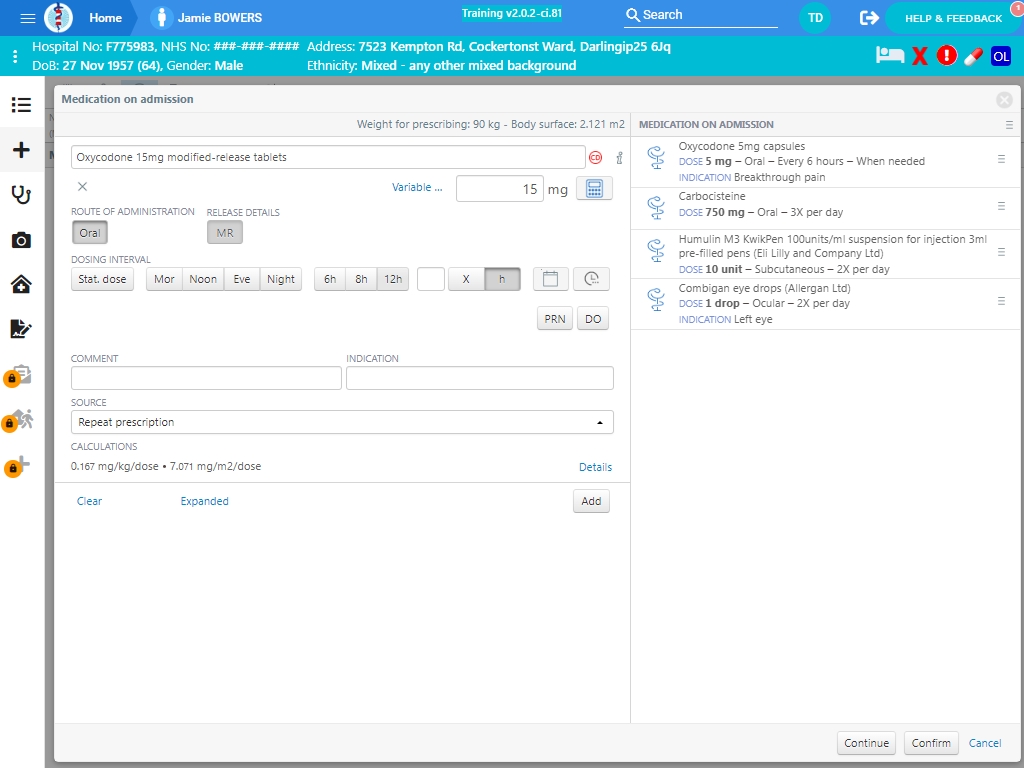Click the search magnifier icon
This screenshot has width=1024, height=768.
pos(632,15)
